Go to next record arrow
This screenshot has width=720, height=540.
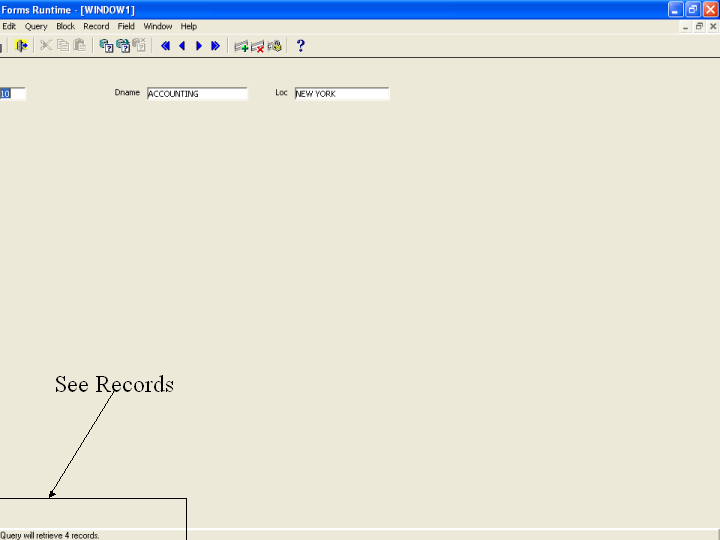coord(199,46)
